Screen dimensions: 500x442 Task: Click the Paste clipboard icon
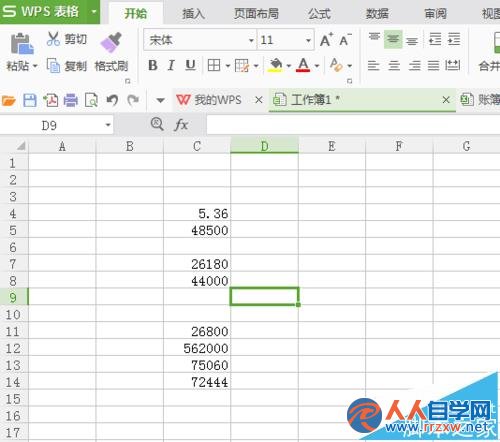tap(22, 43)
